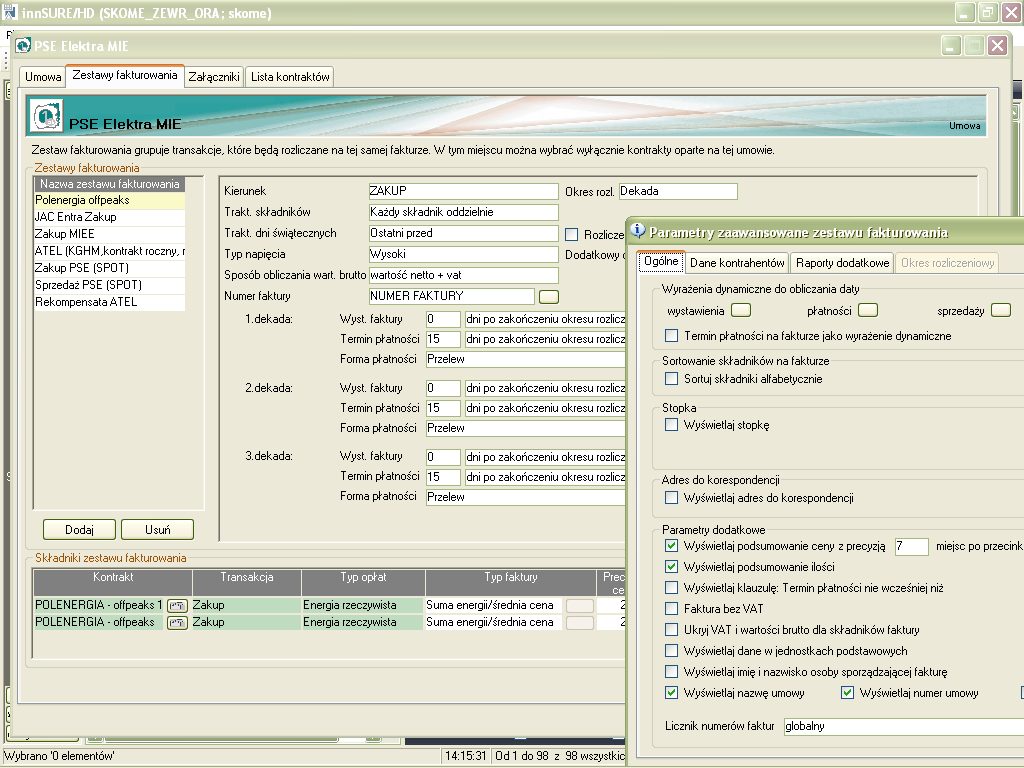Viewport: 1024px width, 768px height.
Task: Open Typ napięcia Wysoki field
Action: [463, 254]
